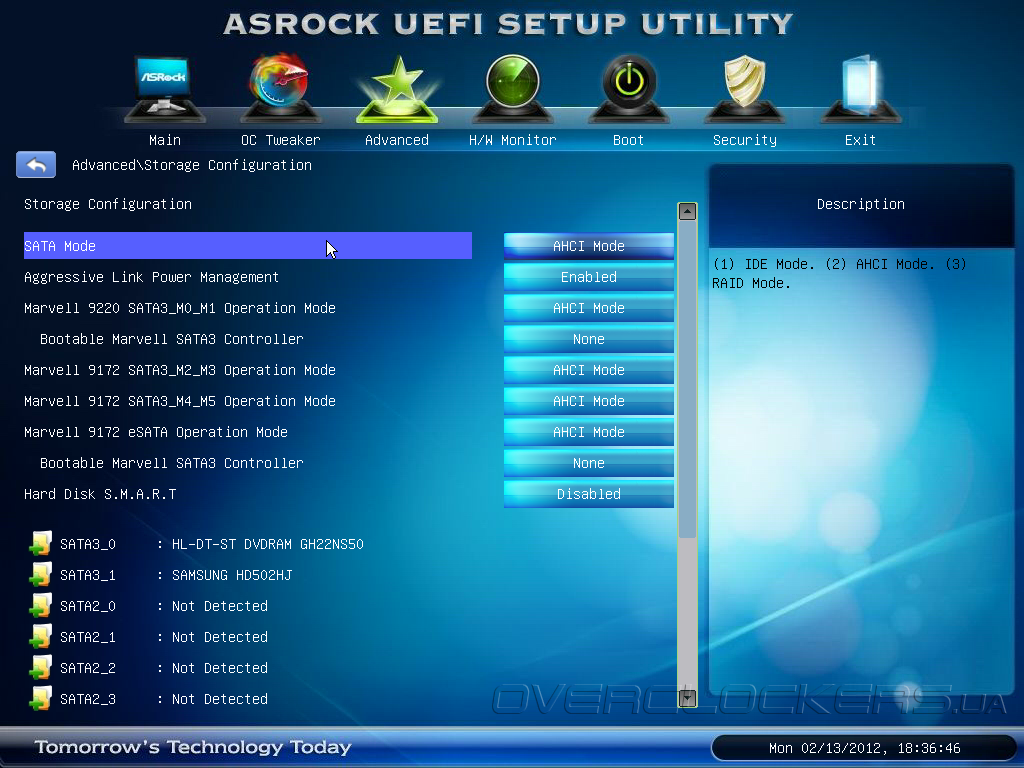Select HL-DT-ST DVDRAM GH22NS50 entry
The image size is (1024, 768).
pos(268,544)
